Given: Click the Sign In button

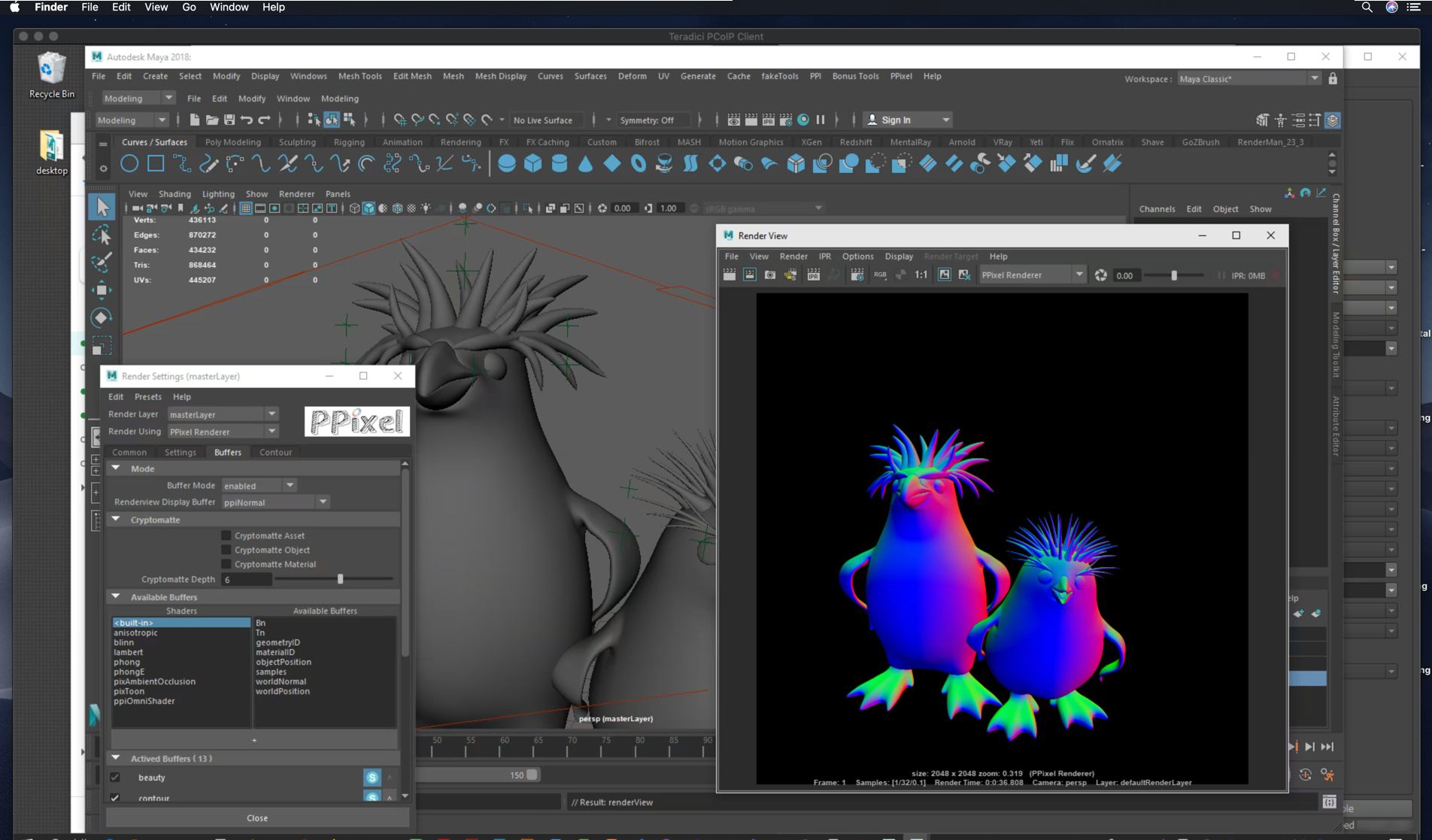Looking at the screenshot, I should (907, 120).
